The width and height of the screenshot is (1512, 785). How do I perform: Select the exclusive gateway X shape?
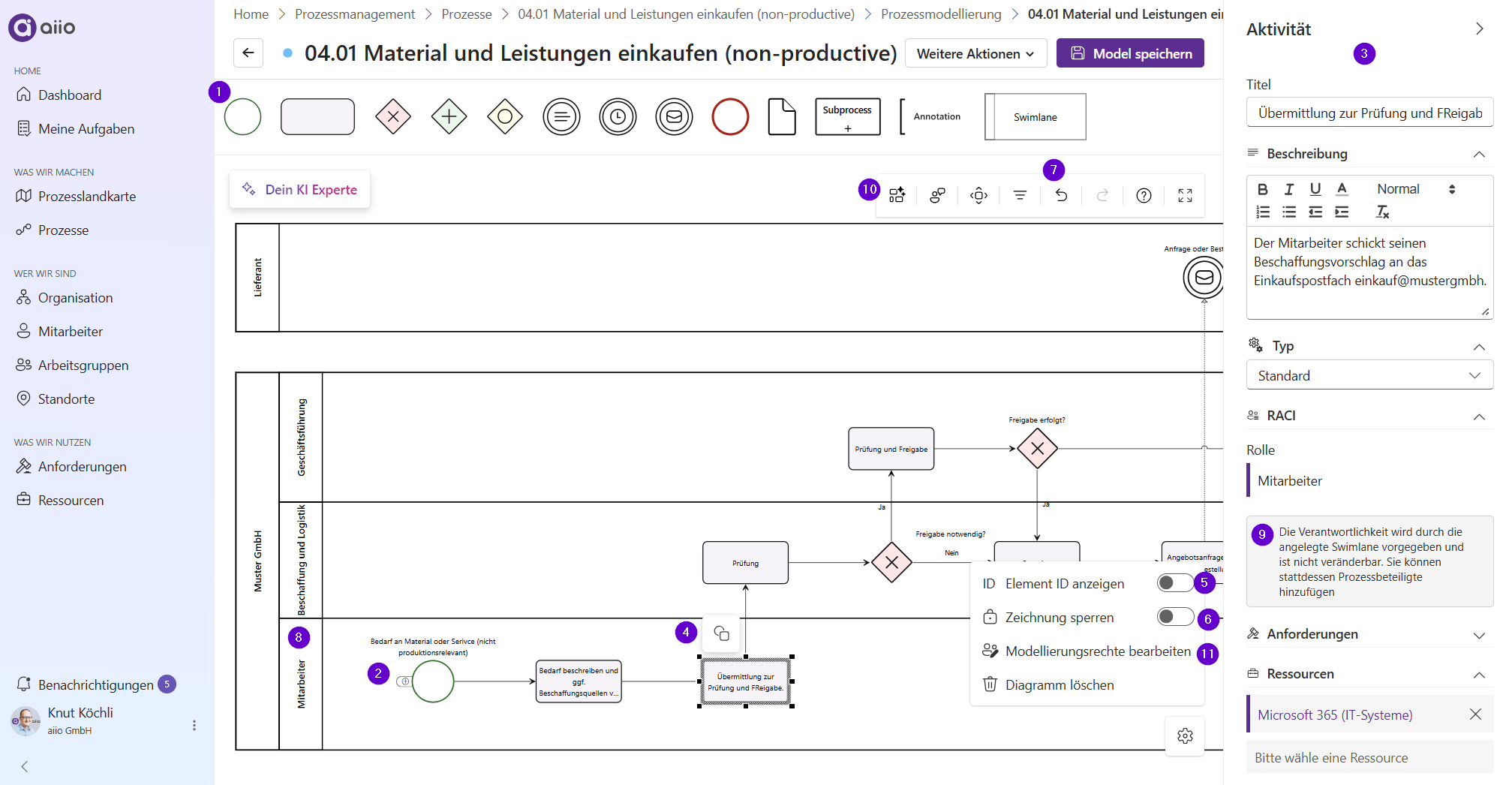click(393, 117)
